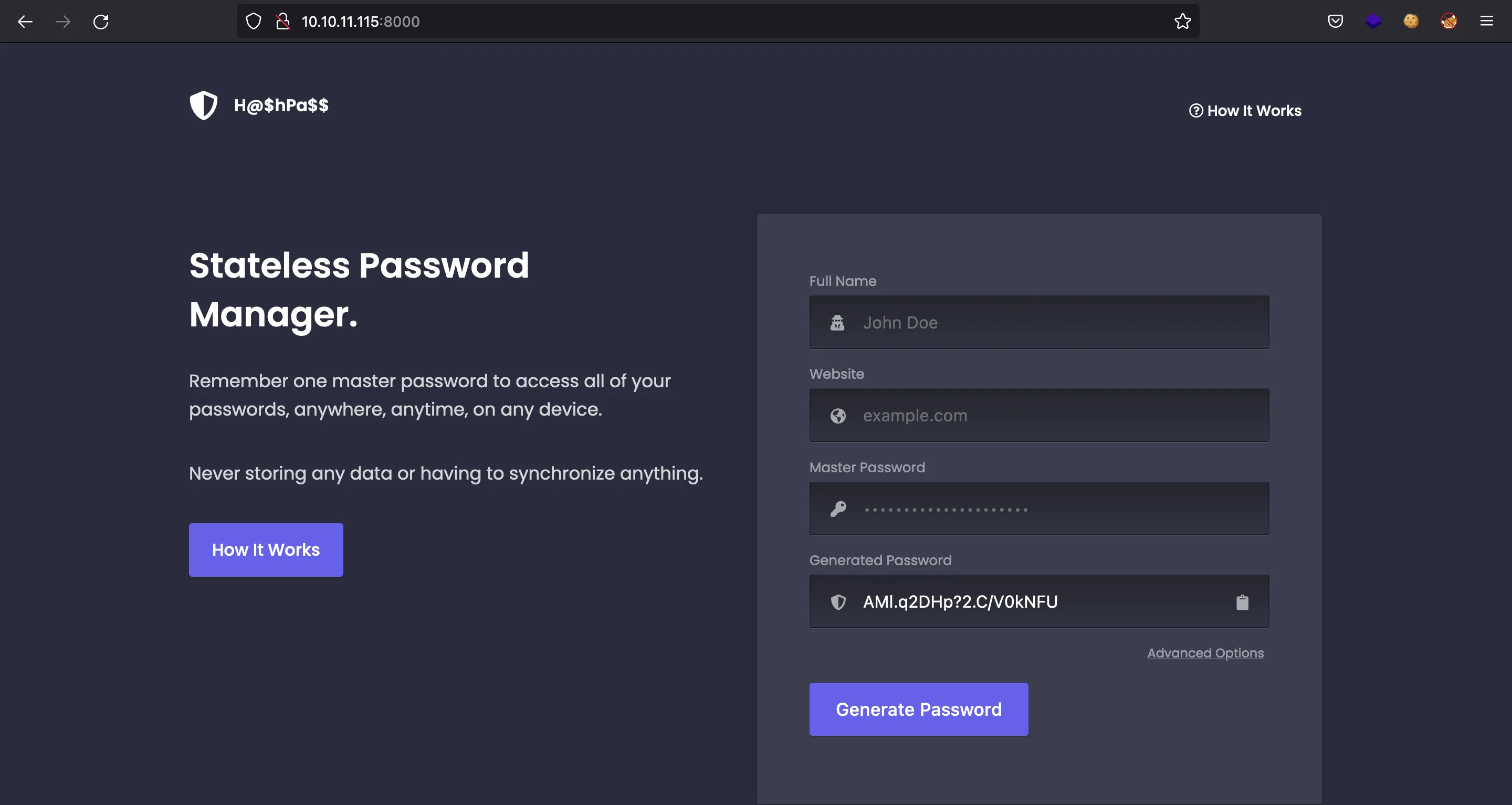Click the copy to clipboard icon

(x=1243, y=602)
